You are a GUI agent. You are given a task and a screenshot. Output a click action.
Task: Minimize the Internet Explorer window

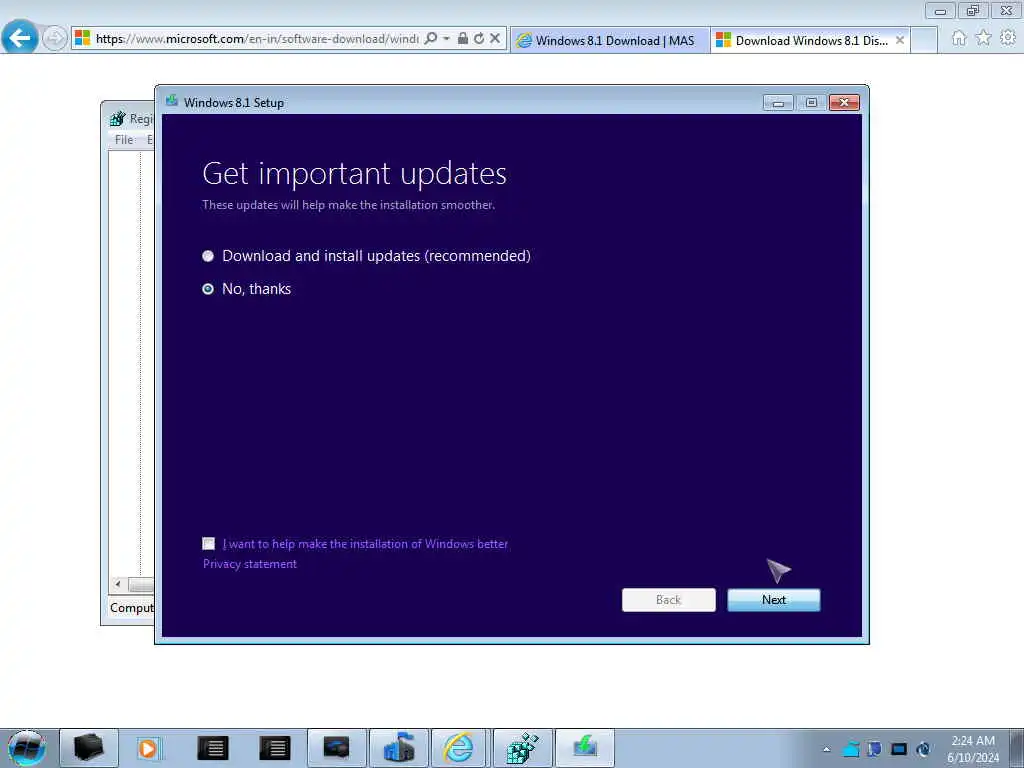(x=940, y=10)
